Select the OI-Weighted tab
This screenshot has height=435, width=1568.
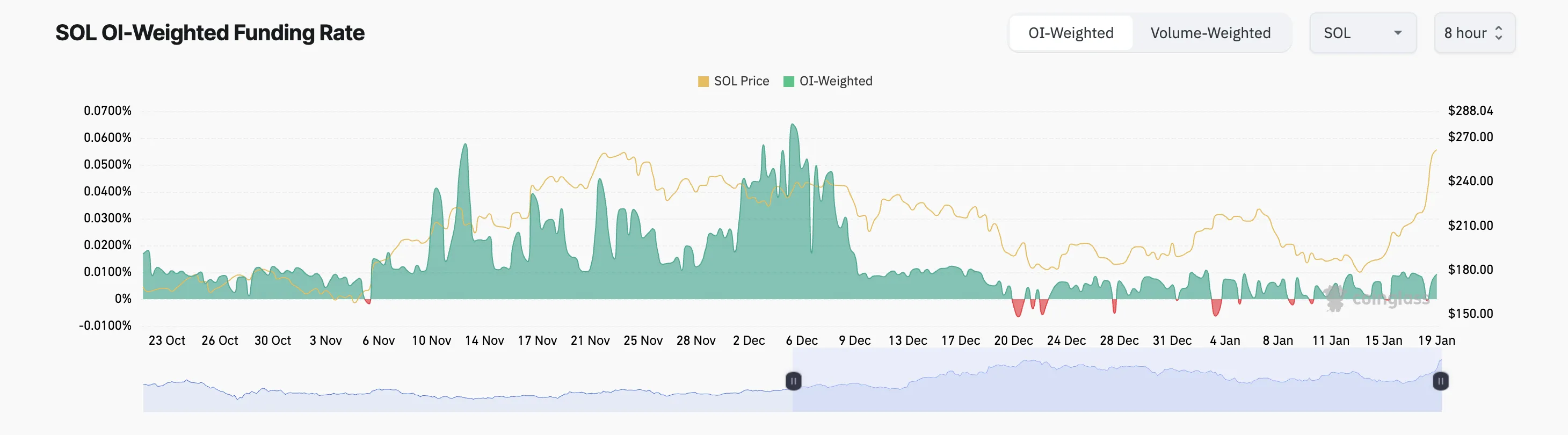pos(1071,33)
